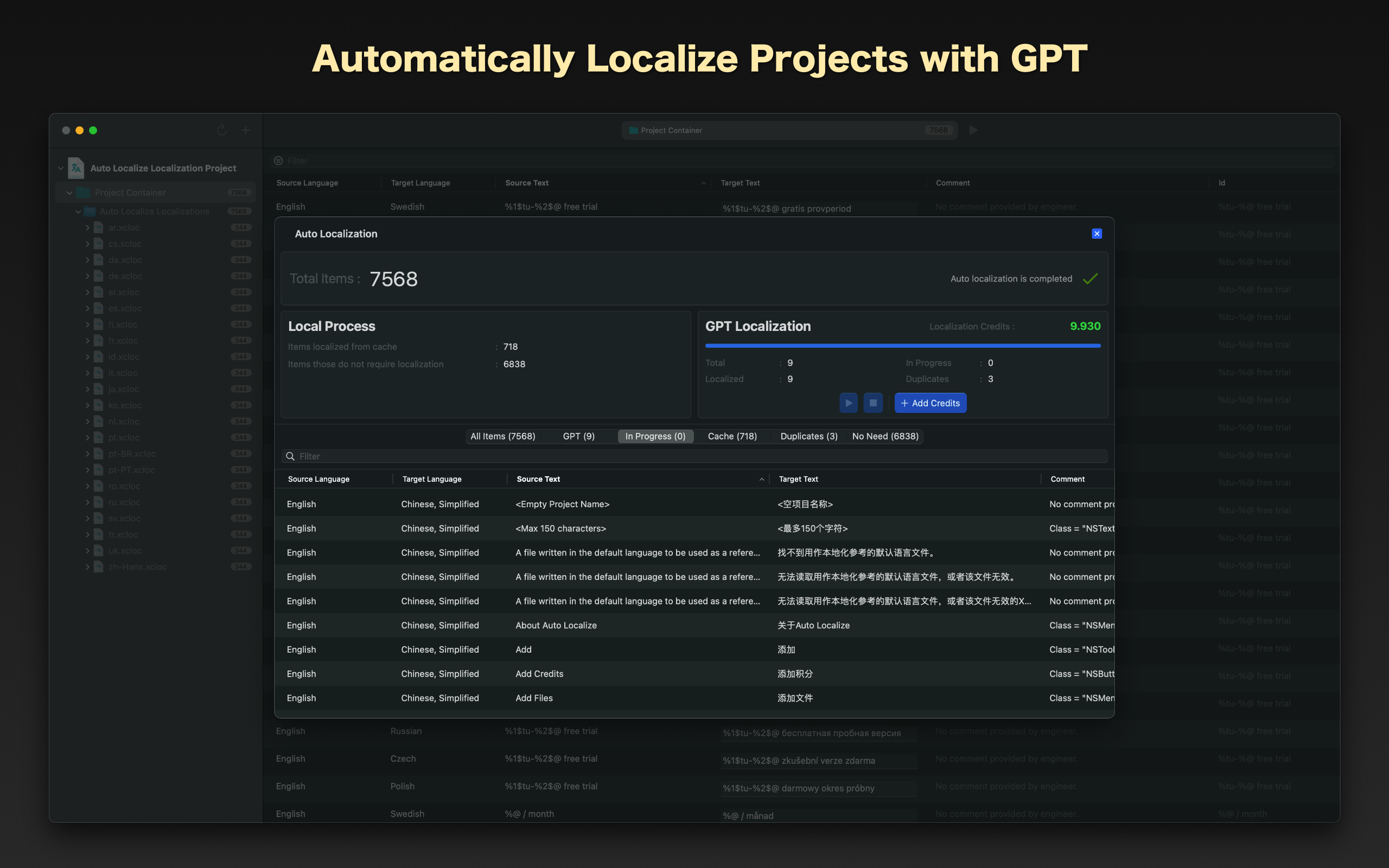This screenshot has width=1389, height=868.
Task: Collapse the Project Container tree item
Action: click(69, 193)
